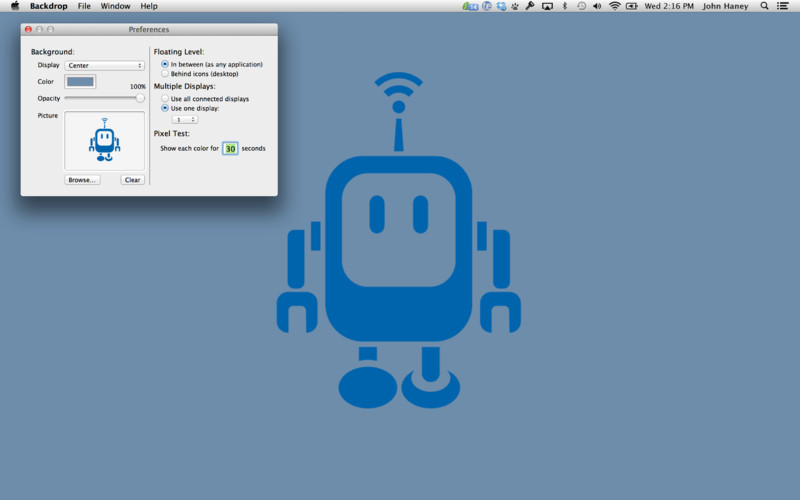Expand the display number popup
The image size is (800, 500).
[185, 119]
